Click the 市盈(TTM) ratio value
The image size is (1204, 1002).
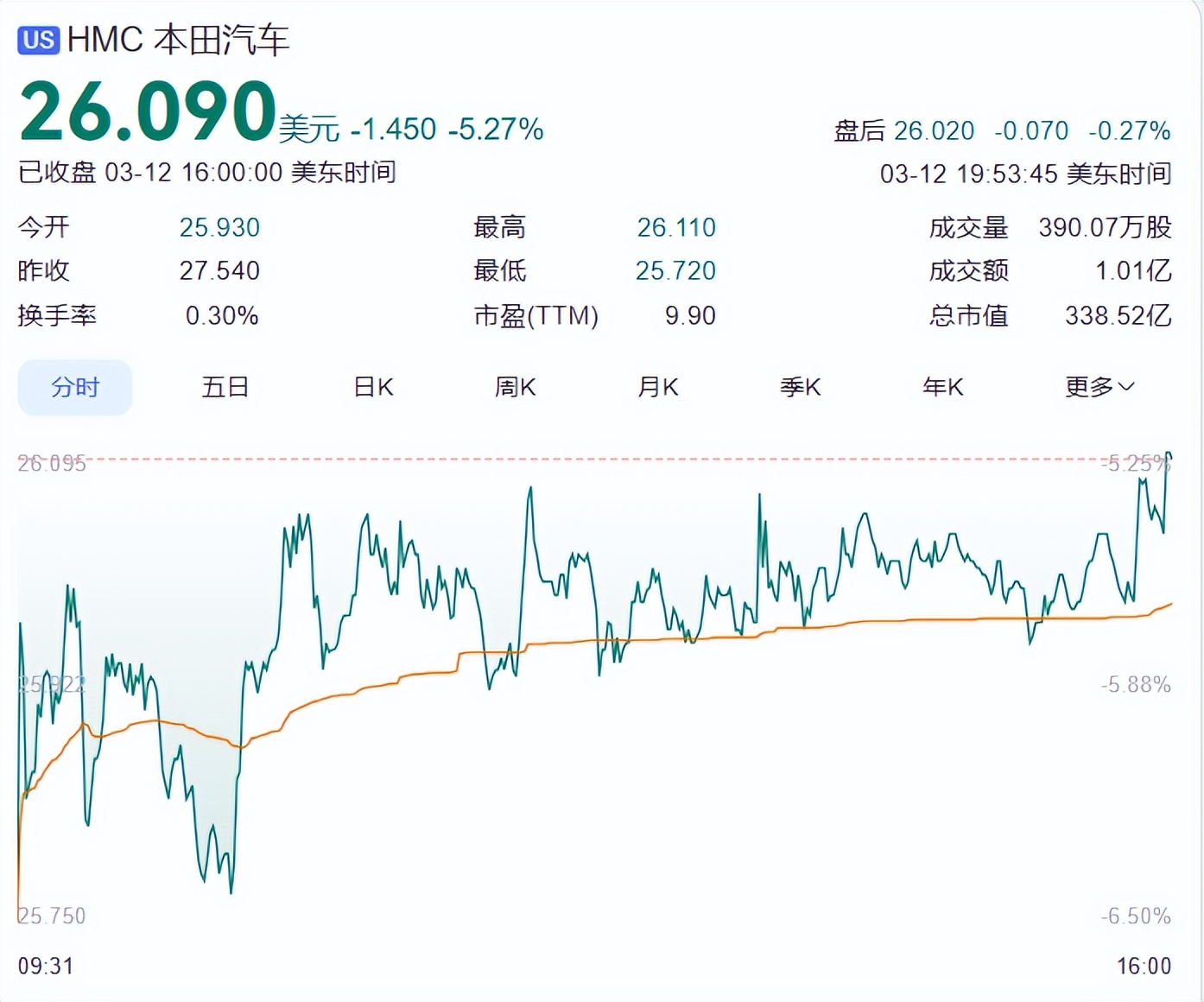[690, 316]
